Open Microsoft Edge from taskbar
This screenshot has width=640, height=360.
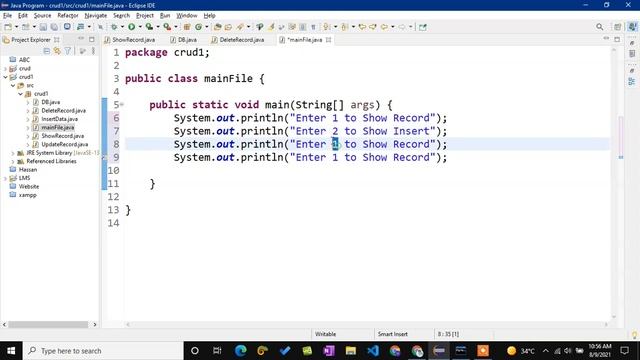coord(240,351)
